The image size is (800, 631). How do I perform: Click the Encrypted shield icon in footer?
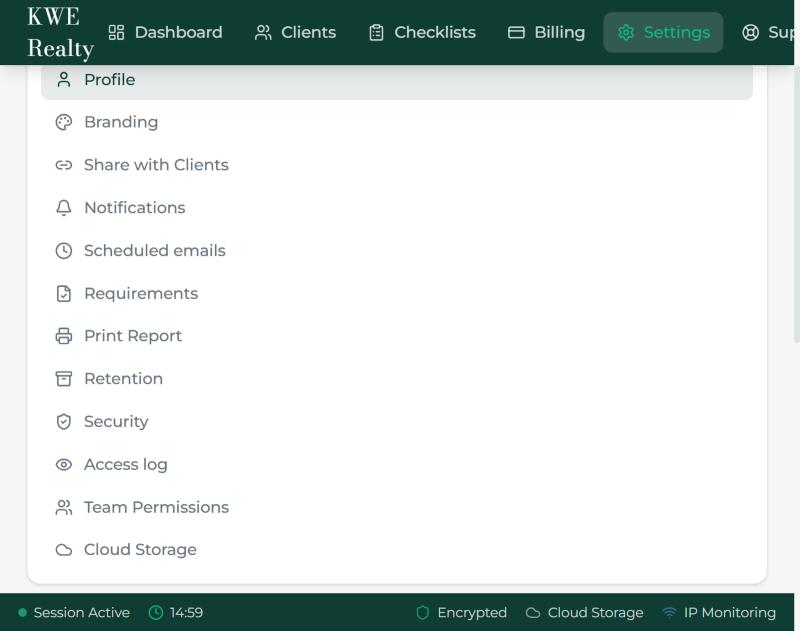pyautogui.click(x=422, y=613)
